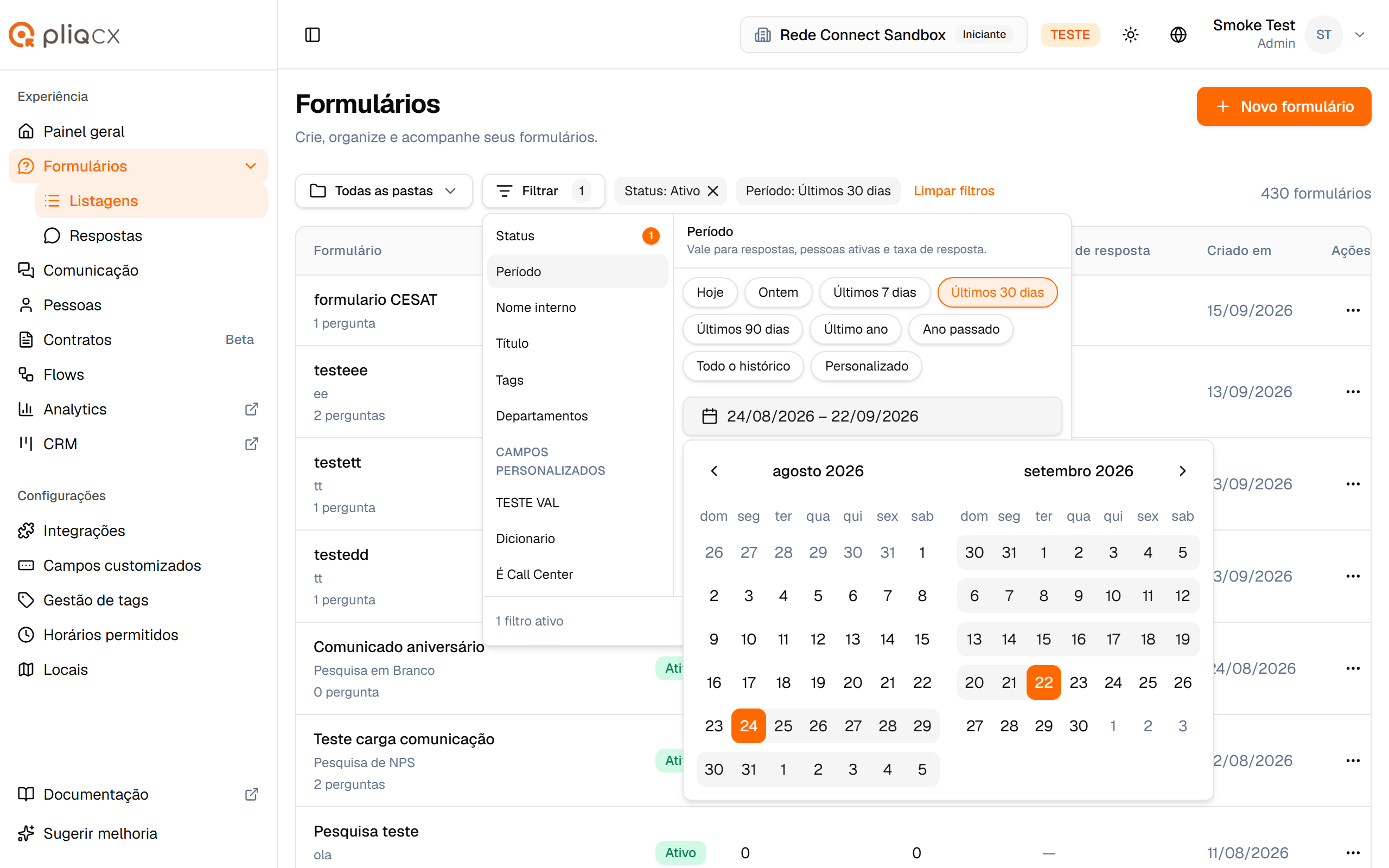Open actions menu for testeee row
Screen dimensions: 1389x868
[x=1353, y=392]
